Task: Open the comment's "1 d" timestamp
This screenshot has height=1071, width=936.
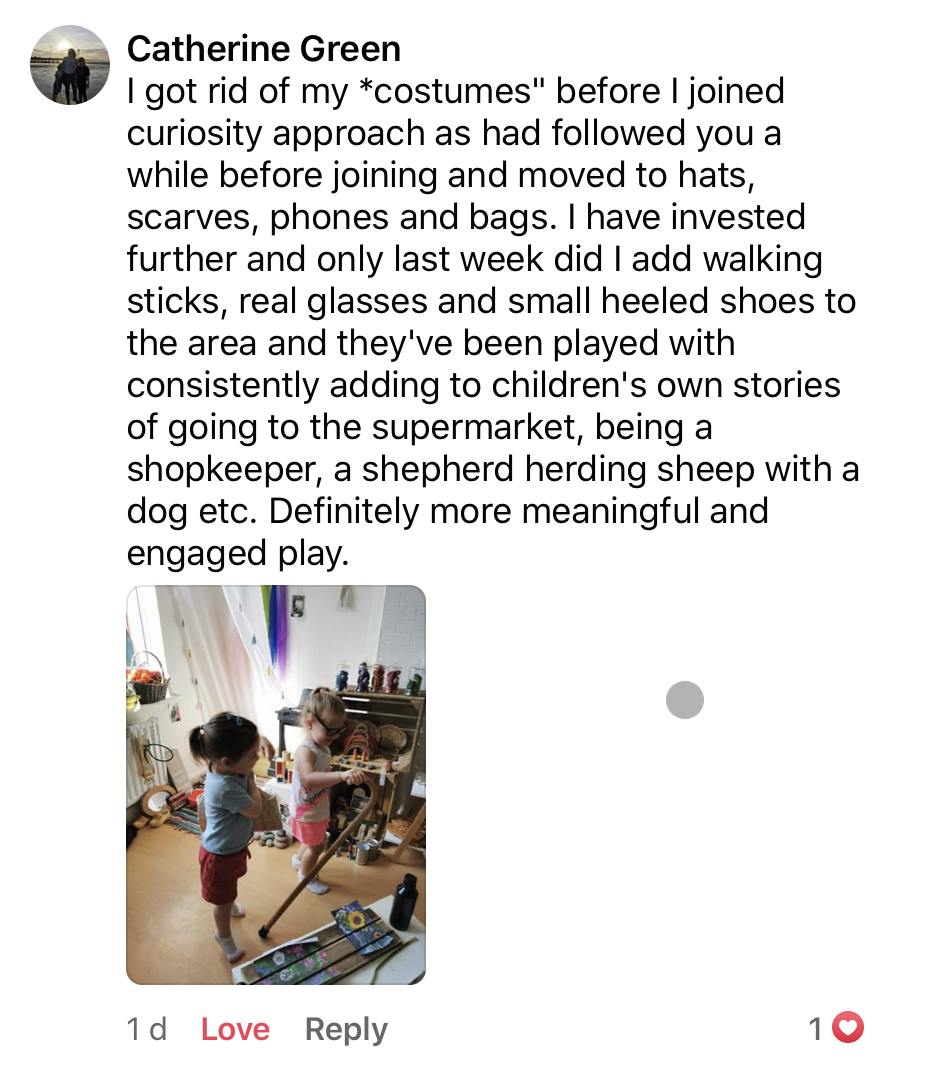Action: pos(147,1029)
